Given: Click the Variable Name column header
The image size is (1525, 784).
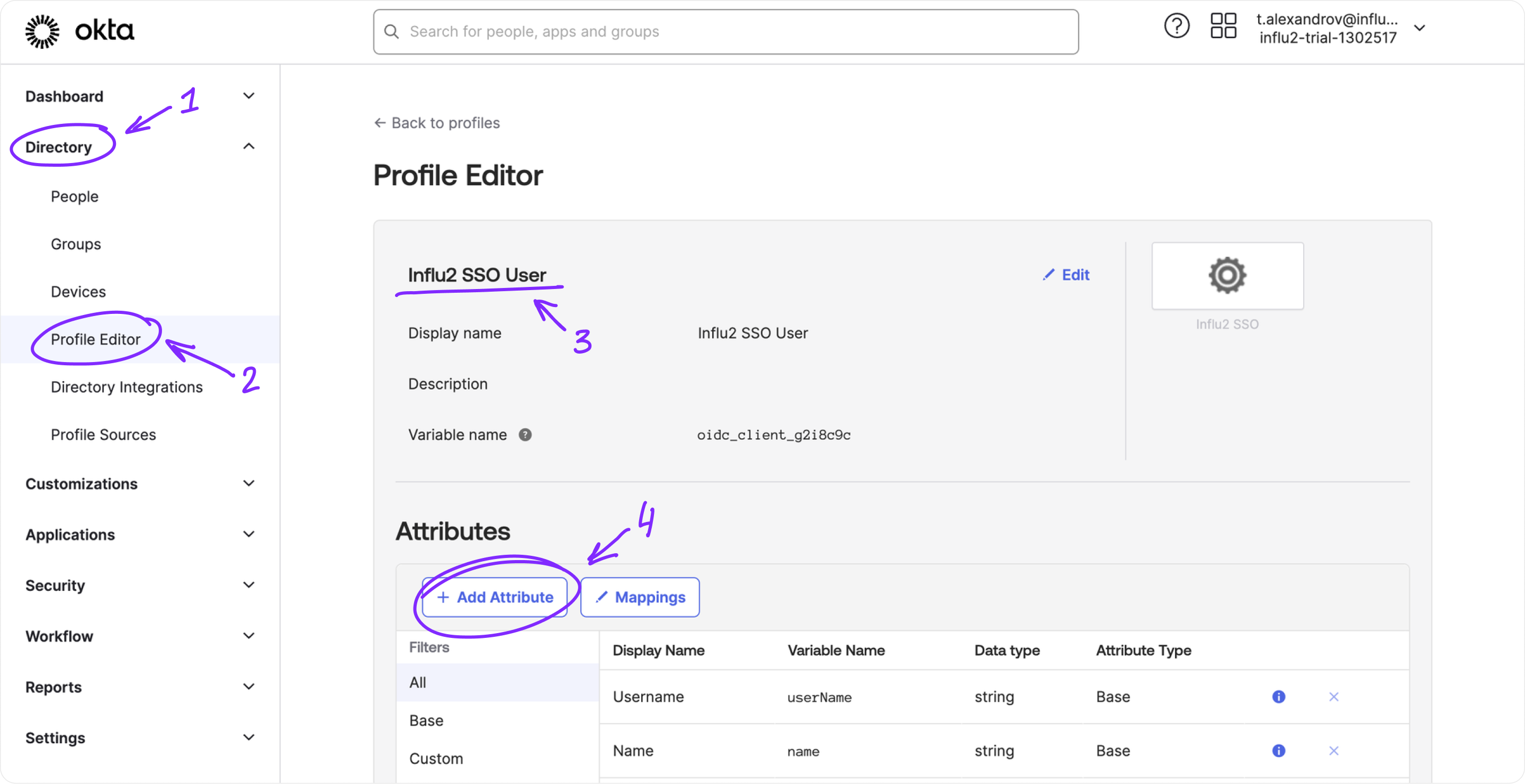Looking at the screenshot, I should point(836,650).
